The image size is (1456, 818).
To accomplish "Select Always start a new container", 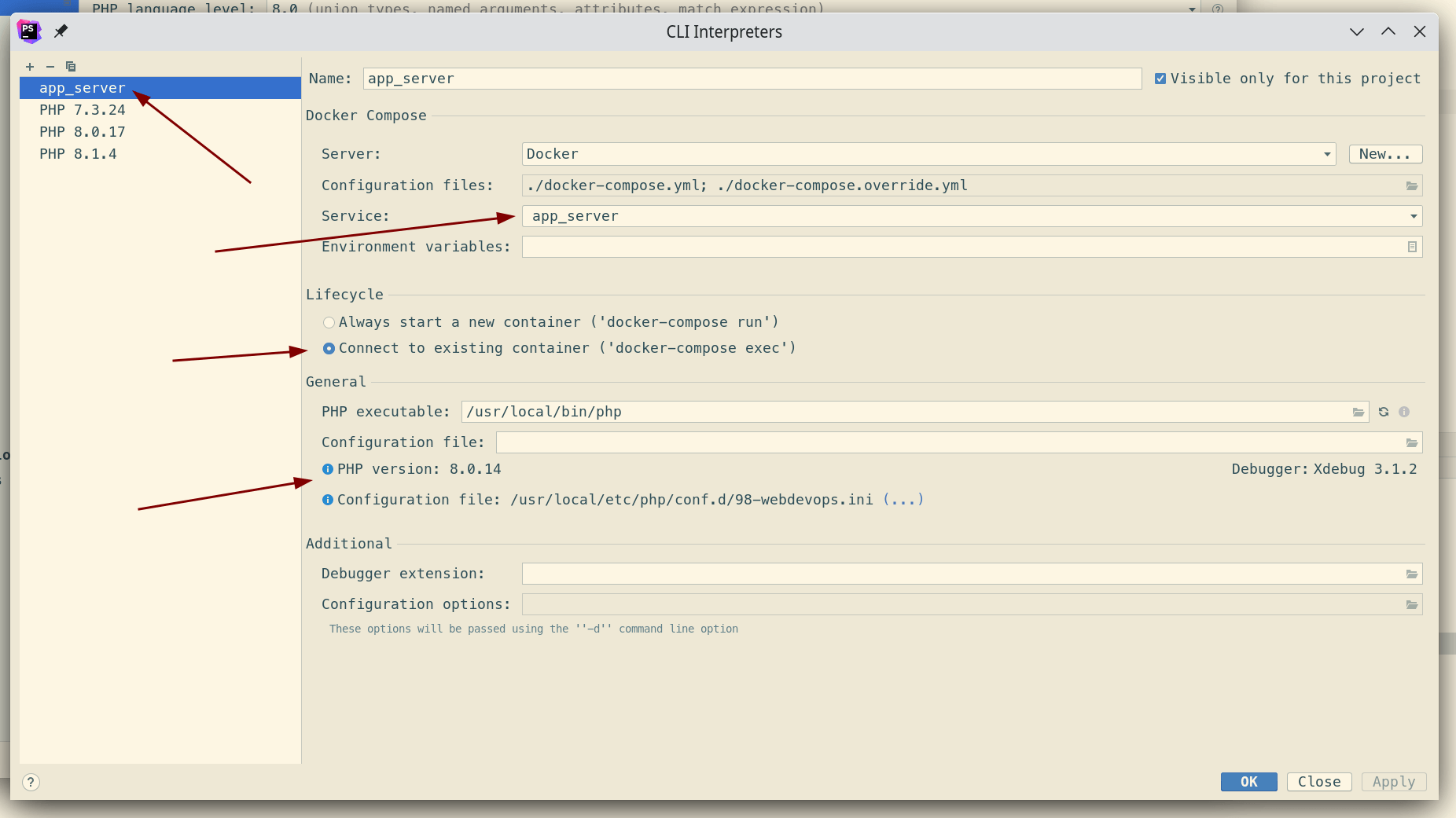I will point(329,322).
